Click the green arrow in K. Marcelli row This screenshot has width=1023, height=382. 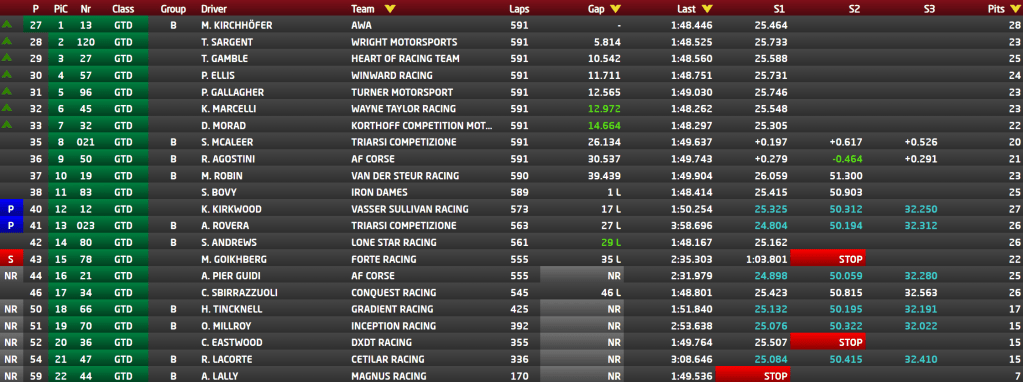[8, 108]
